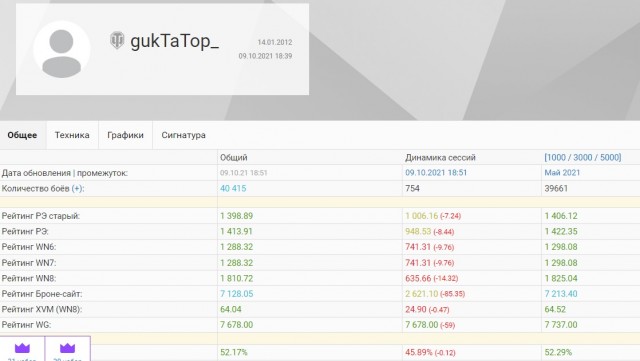Click the 948.53 session РЭ value
This screenshot has height=361, width=640.
click(x=418, y=232)
